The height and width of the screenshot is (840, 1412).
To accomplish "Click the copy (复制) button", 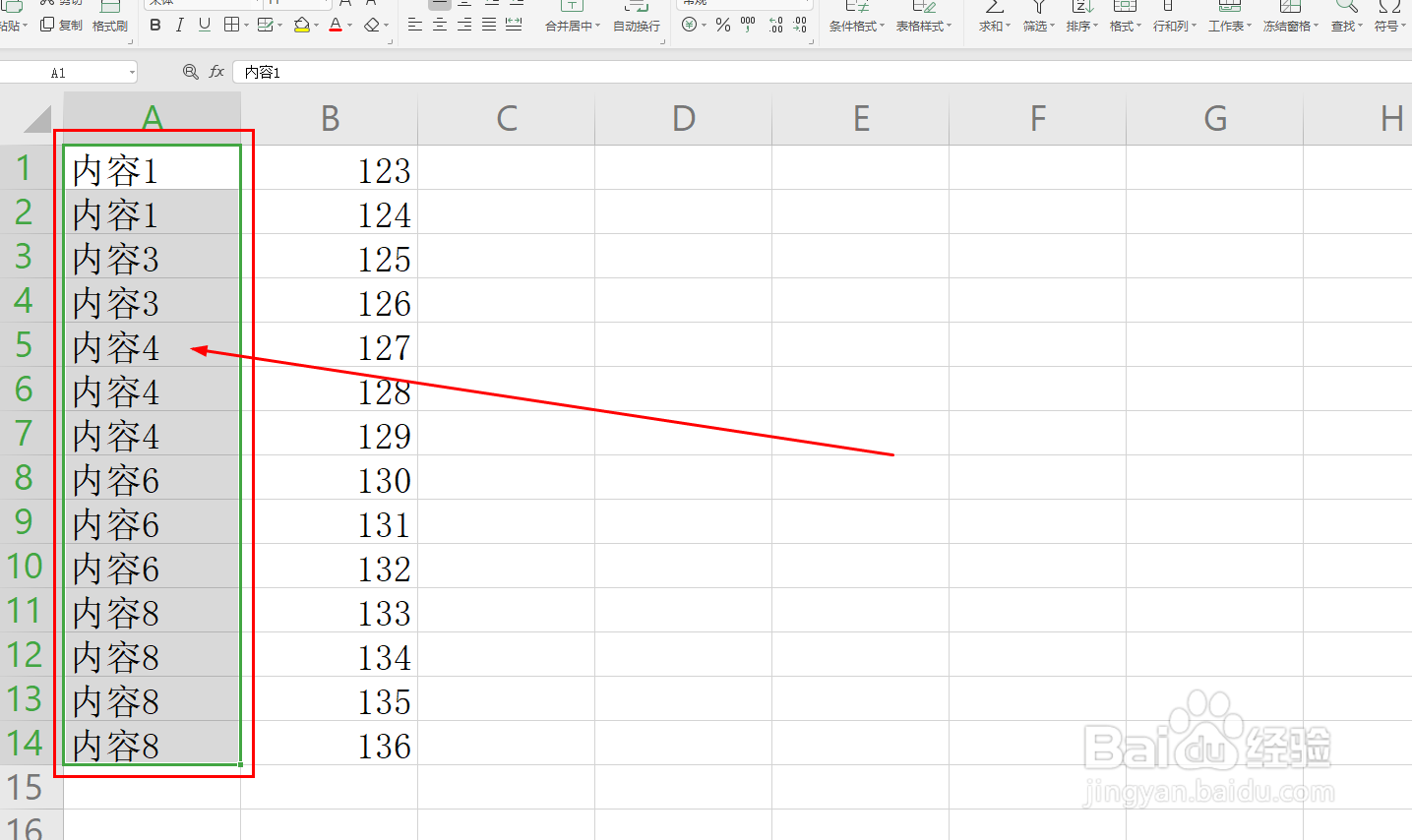I will click(x=61, y=26).
